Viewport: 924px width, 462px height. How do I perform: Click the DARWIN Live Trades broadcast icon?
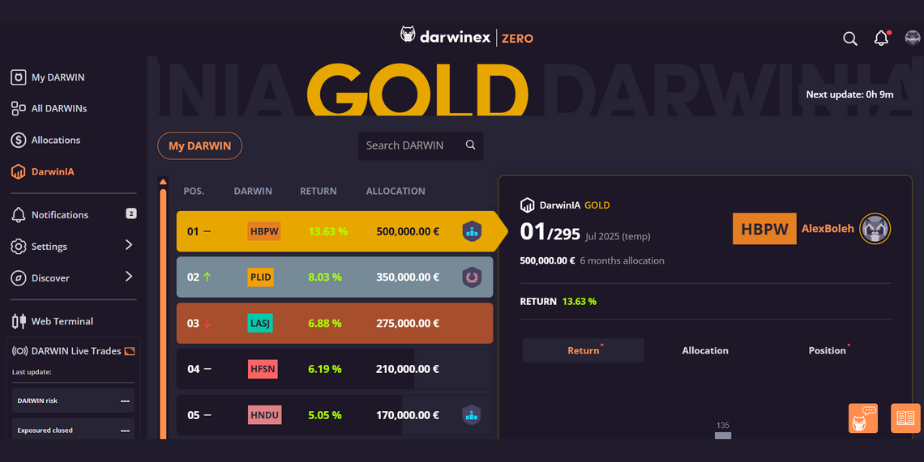tap(19, 351)
